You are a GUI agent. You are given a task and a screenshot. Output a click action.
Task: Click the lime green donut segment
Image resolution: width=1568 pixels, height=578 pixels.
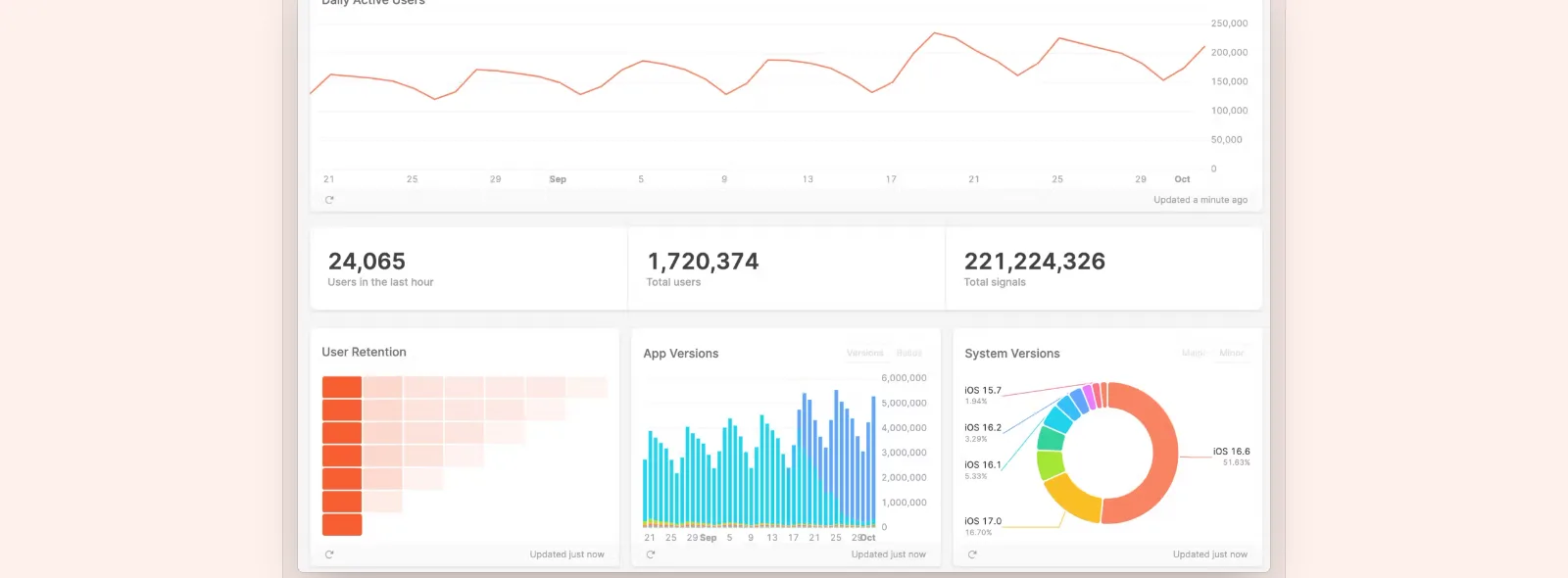(1051, 463)
